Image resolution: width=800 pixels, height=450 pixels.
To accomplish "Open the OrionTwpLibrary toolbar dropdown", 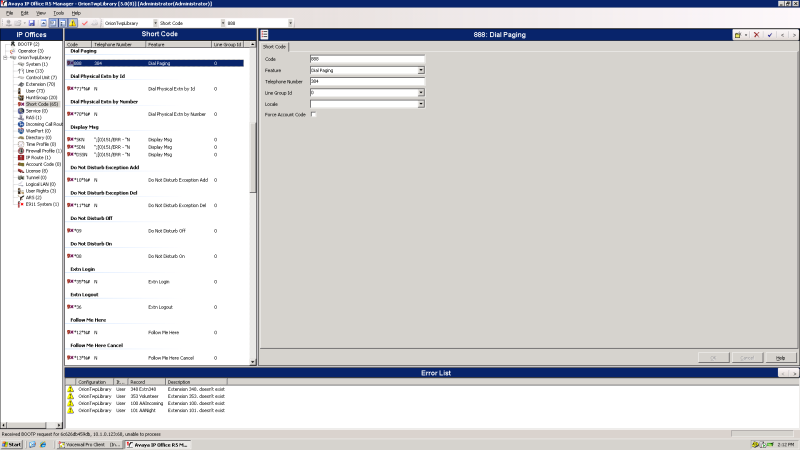I will (x=155, y=23).
